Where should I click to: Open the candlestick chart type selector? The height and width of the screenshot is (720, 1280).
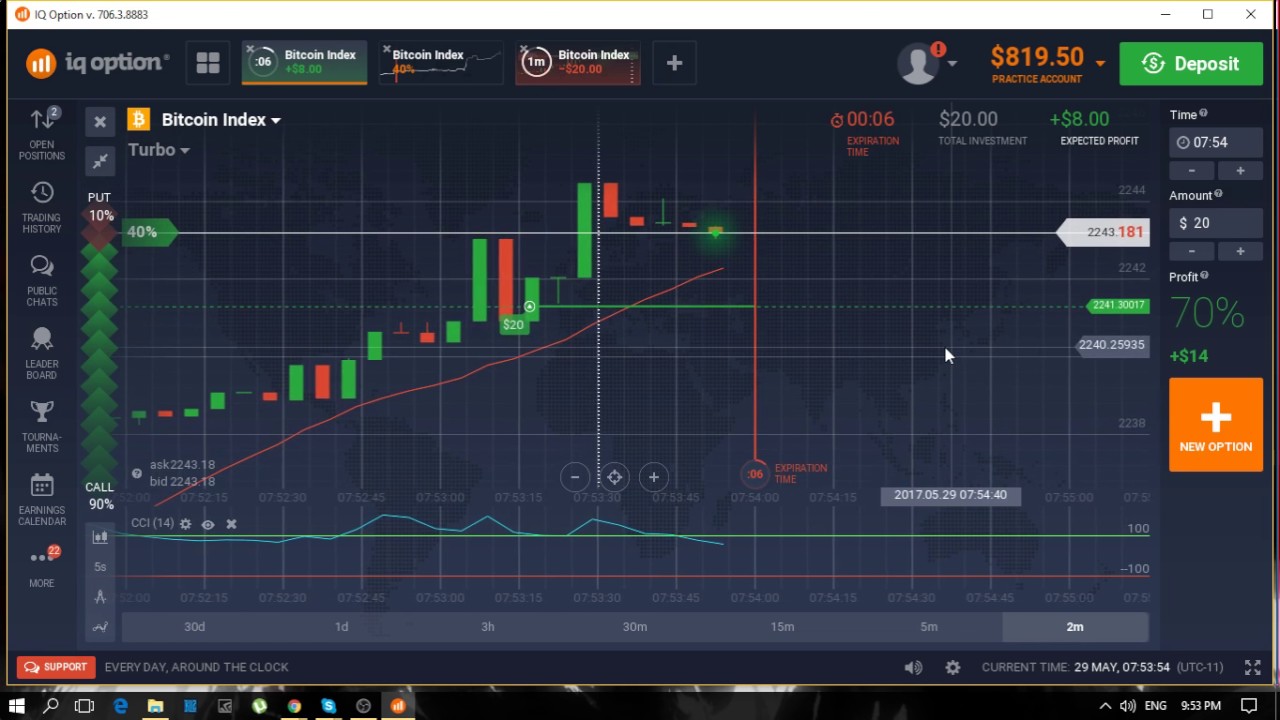click(x=100, y=537)
